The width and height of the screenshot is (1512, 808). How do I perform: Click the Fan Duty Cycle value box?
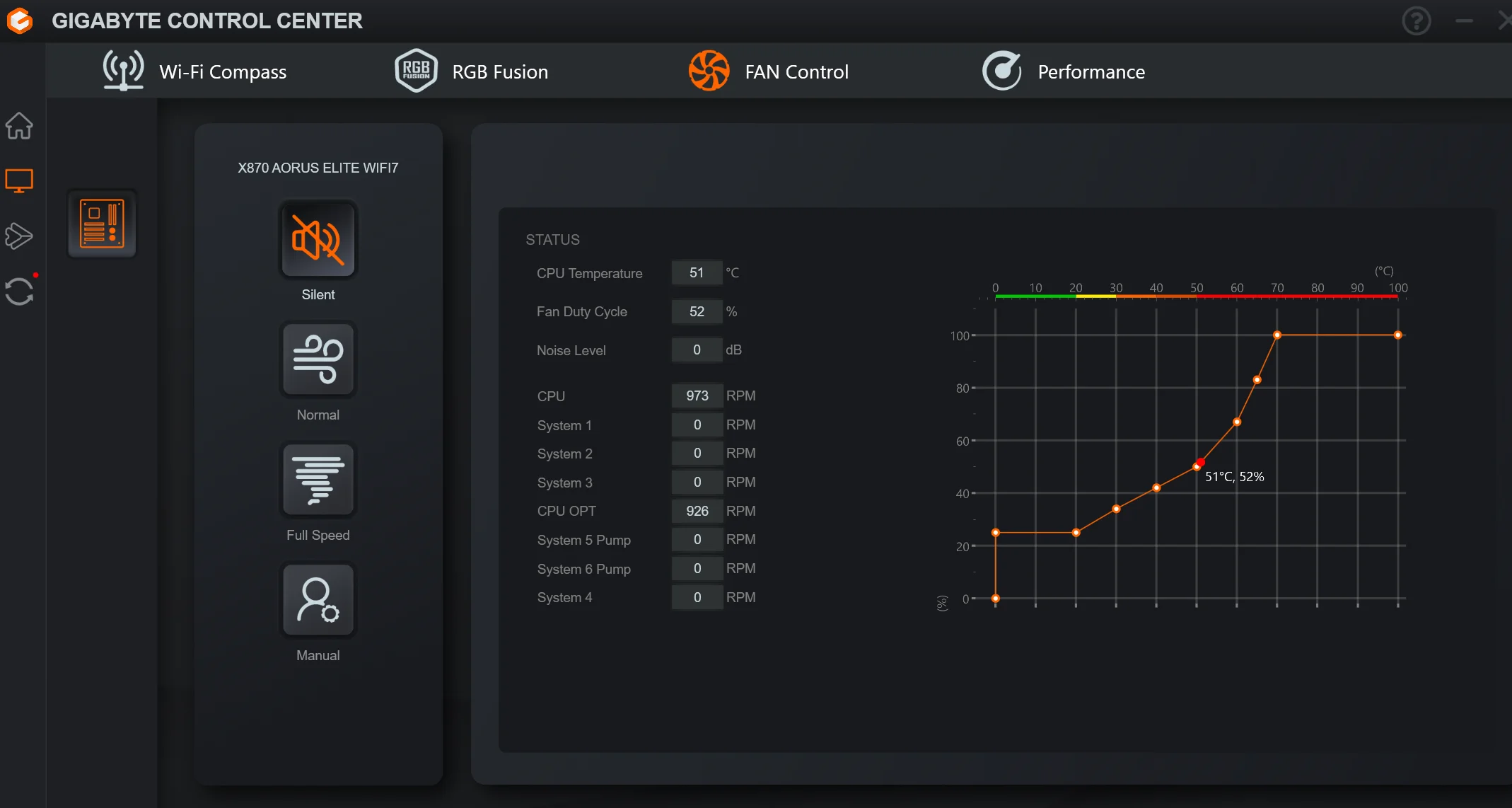[697, 311]
